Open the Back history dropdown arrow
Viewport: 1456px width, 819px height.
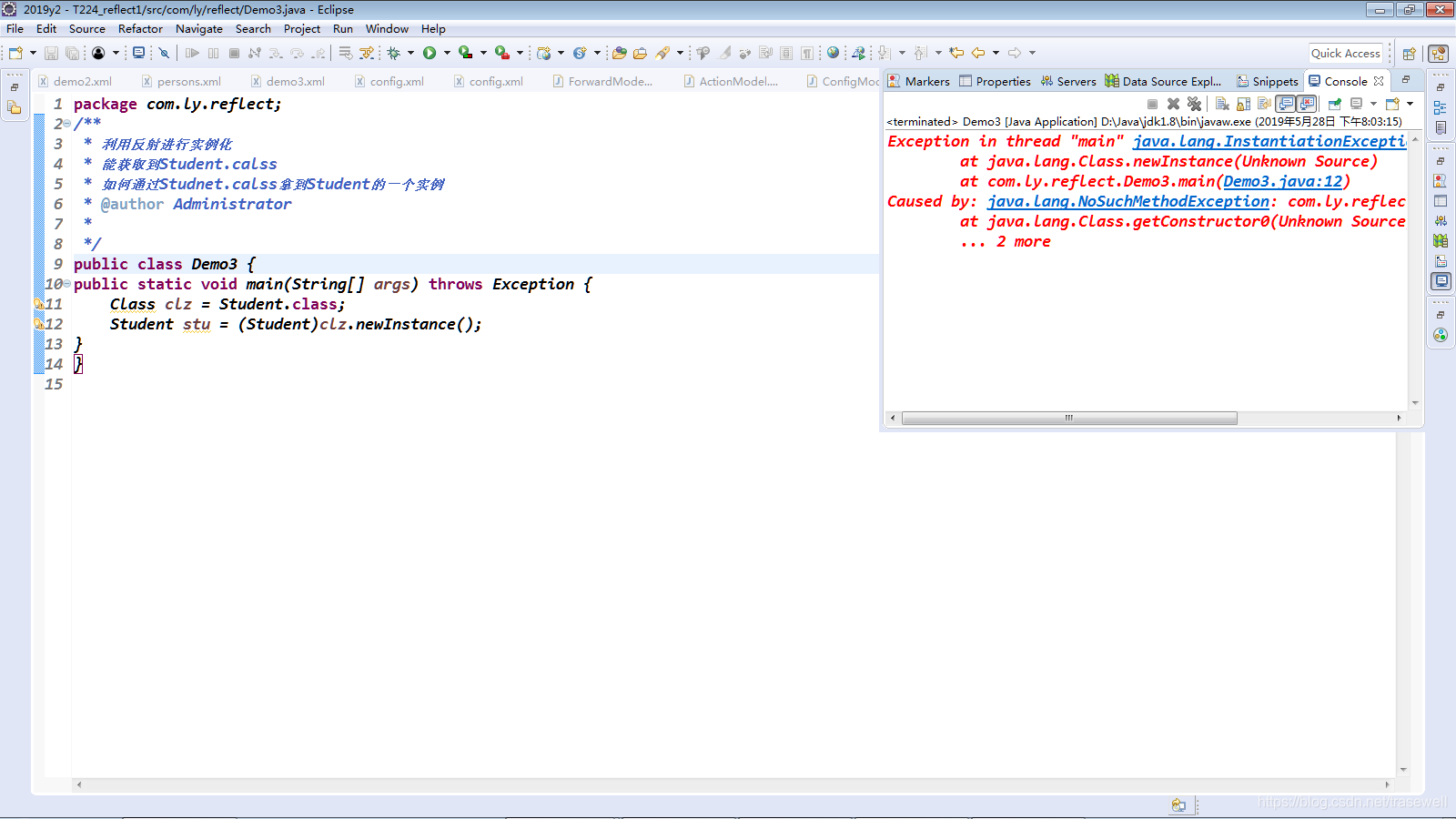pyautogui.click(x=996, y=53)
